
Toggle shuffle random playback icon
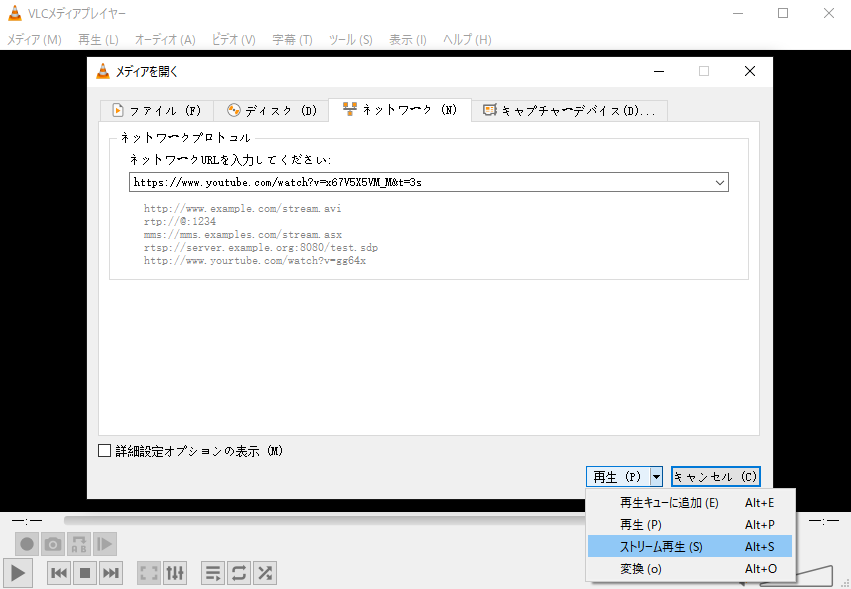(265, 573)
